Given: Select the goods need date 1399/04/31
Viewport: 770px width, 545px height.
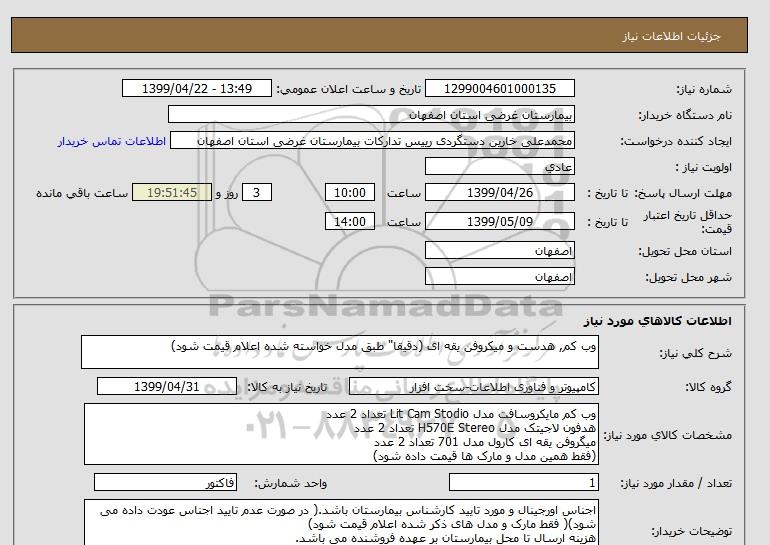Looking at the screenshot, I should [167, 386].
